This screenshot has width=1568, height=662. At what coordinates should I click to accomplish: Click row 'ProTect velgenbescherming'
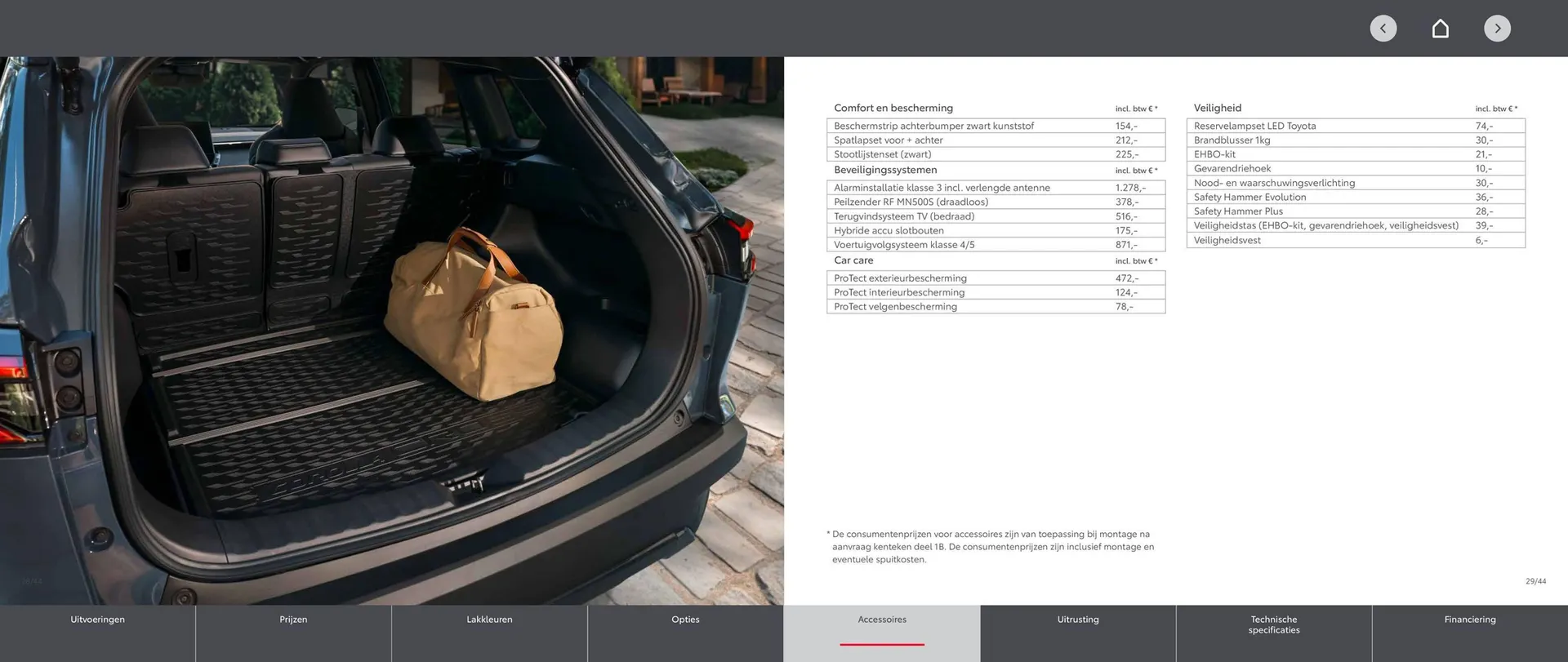(996, 307)
